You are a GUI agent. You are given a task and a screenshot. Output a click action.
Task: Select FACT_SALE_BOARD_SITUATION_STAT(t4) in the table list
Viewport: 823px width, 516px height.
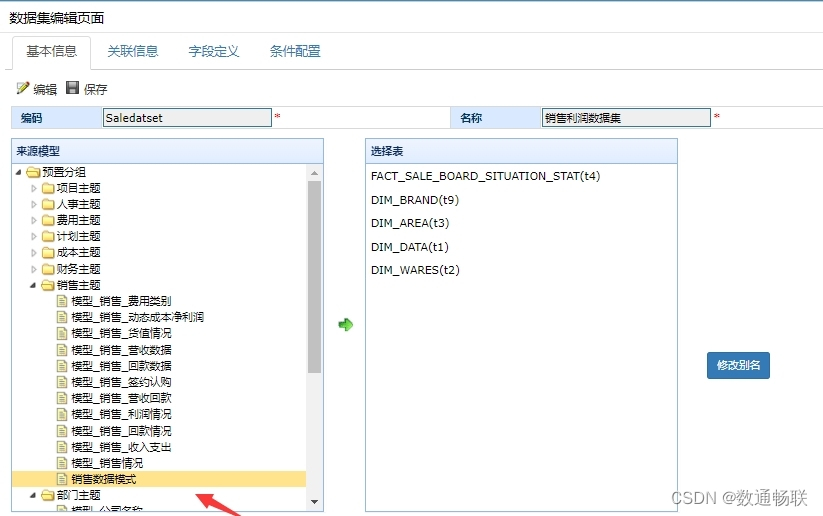(485, 176)
